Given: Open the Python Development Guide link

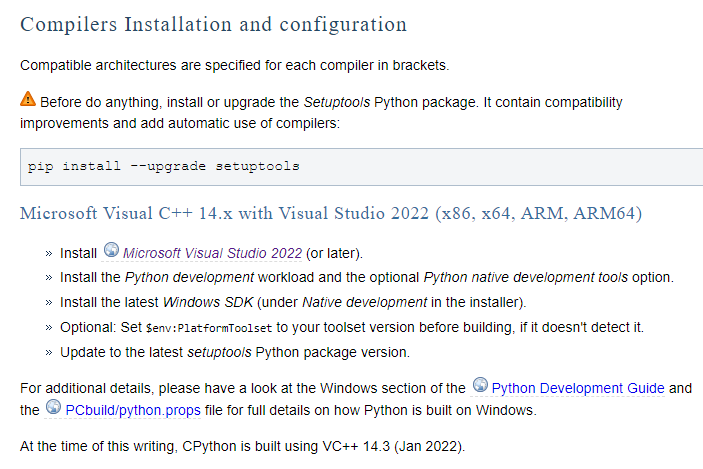Looking at the screenshot, I should coord(578,388).
